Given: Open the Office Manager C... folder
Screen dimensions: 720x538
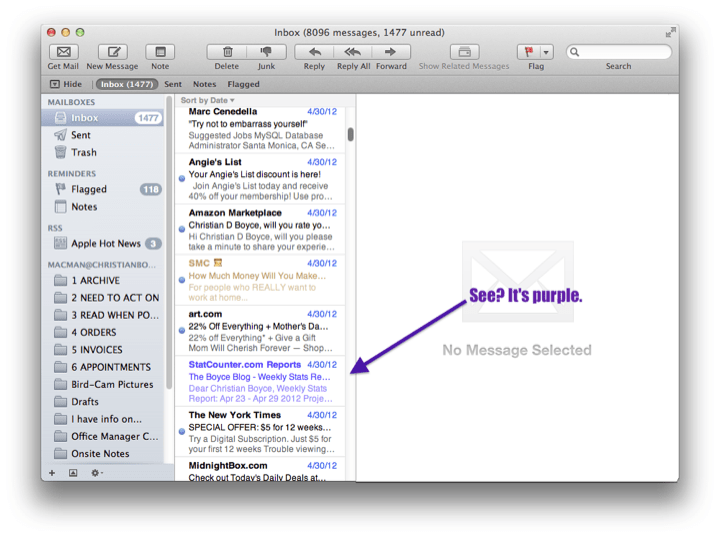Looking at the screenshot, I should [102, 436].
